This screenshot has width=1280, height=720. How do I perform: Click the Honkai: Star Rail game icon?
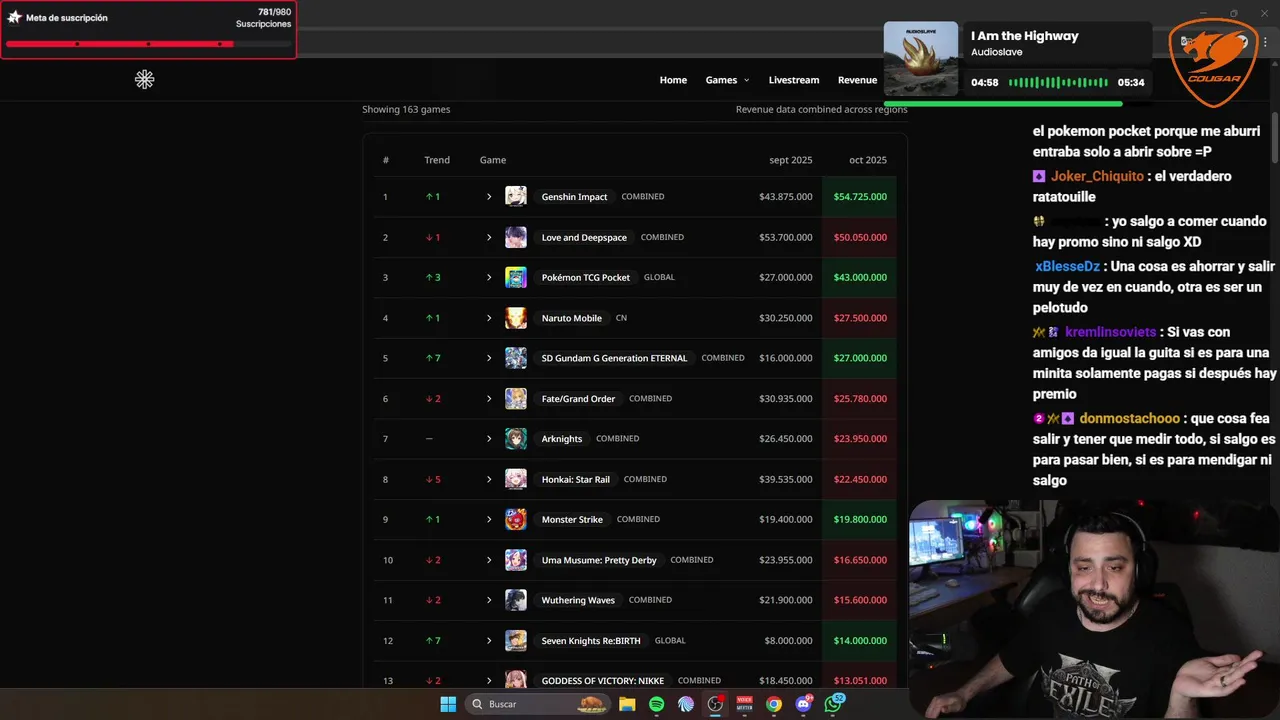click(x=516, y=479)
